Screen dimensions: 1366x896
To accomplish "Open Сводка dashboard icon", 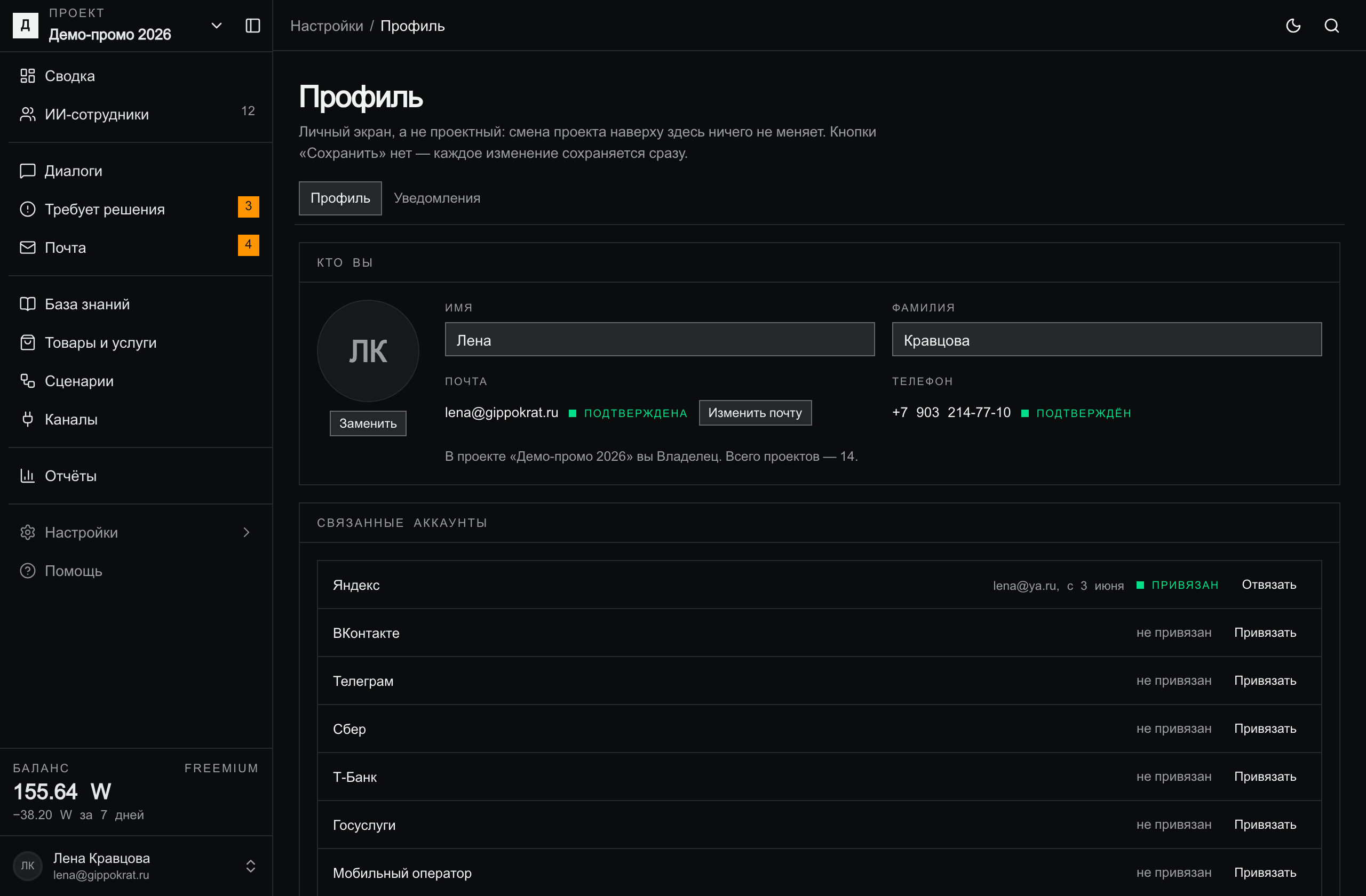I will pyautogui.click(x=28, y=76).
